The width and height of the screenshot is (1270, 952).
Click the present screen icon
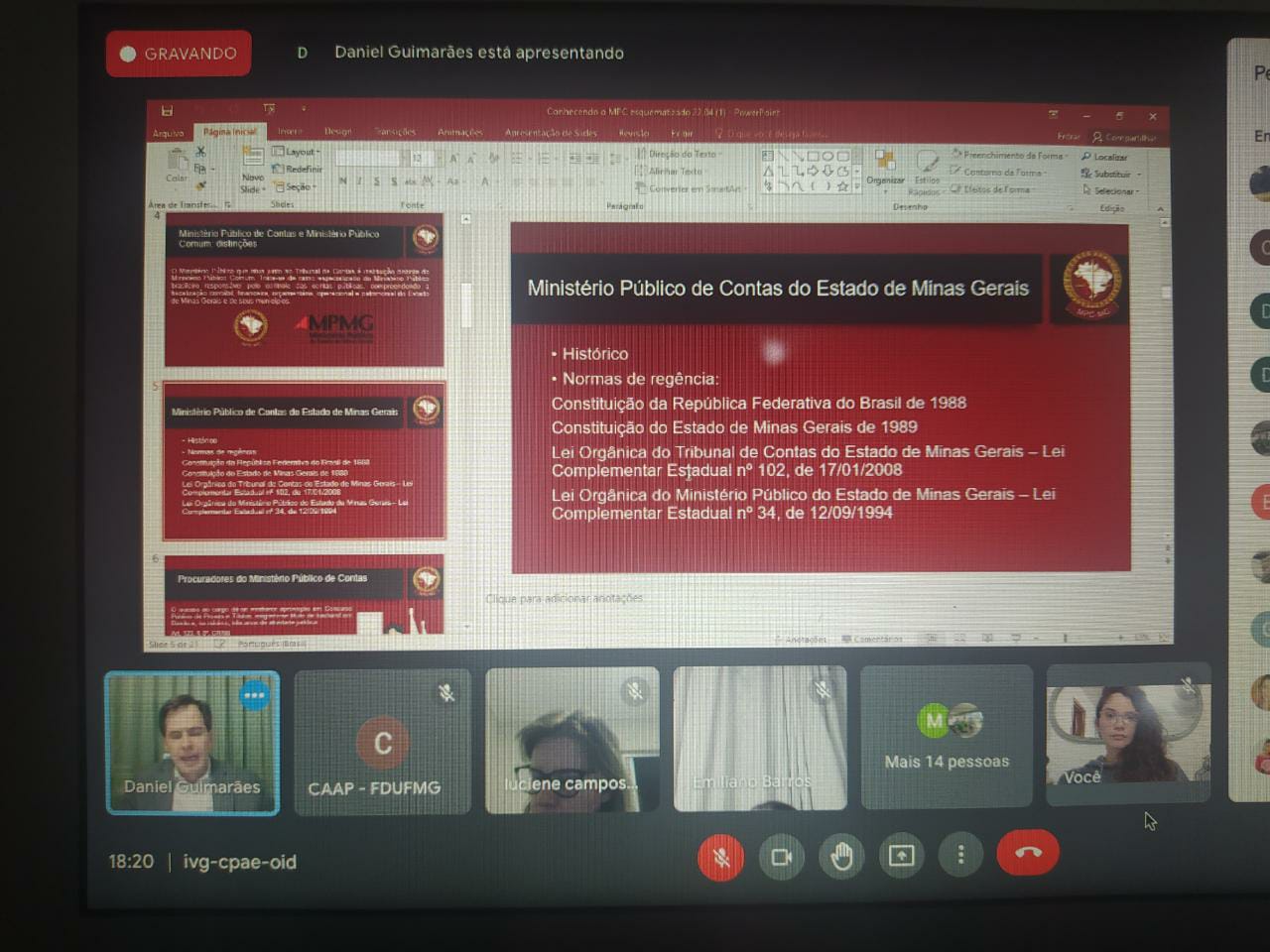(x=901, y=855)
